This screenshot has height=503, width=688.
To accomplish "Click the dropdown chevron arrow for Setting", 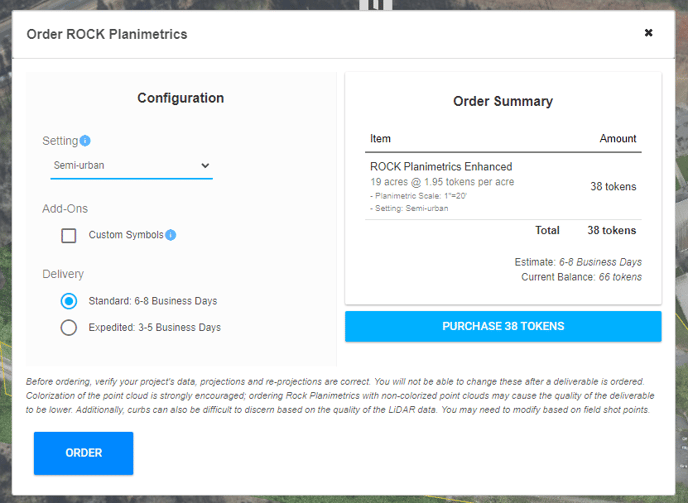I will click(205, 165).
